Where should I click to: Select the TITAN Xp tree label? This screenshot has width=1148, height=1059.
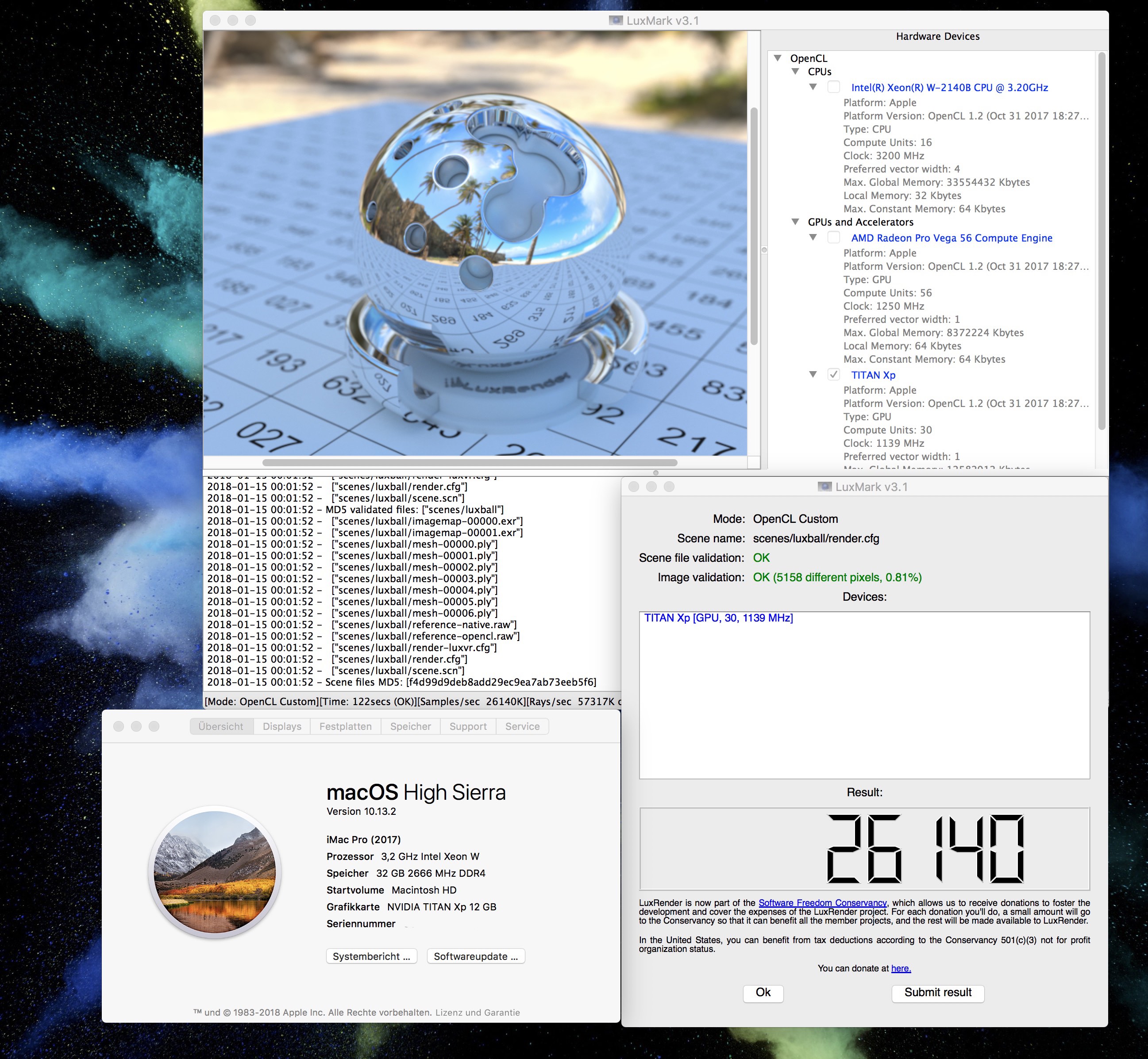point(873,375)
